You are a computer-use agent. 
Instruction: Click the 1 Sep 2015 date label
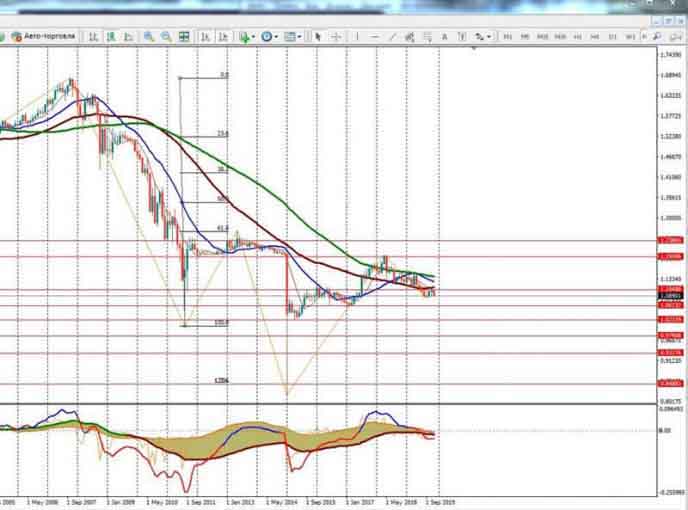320,501
